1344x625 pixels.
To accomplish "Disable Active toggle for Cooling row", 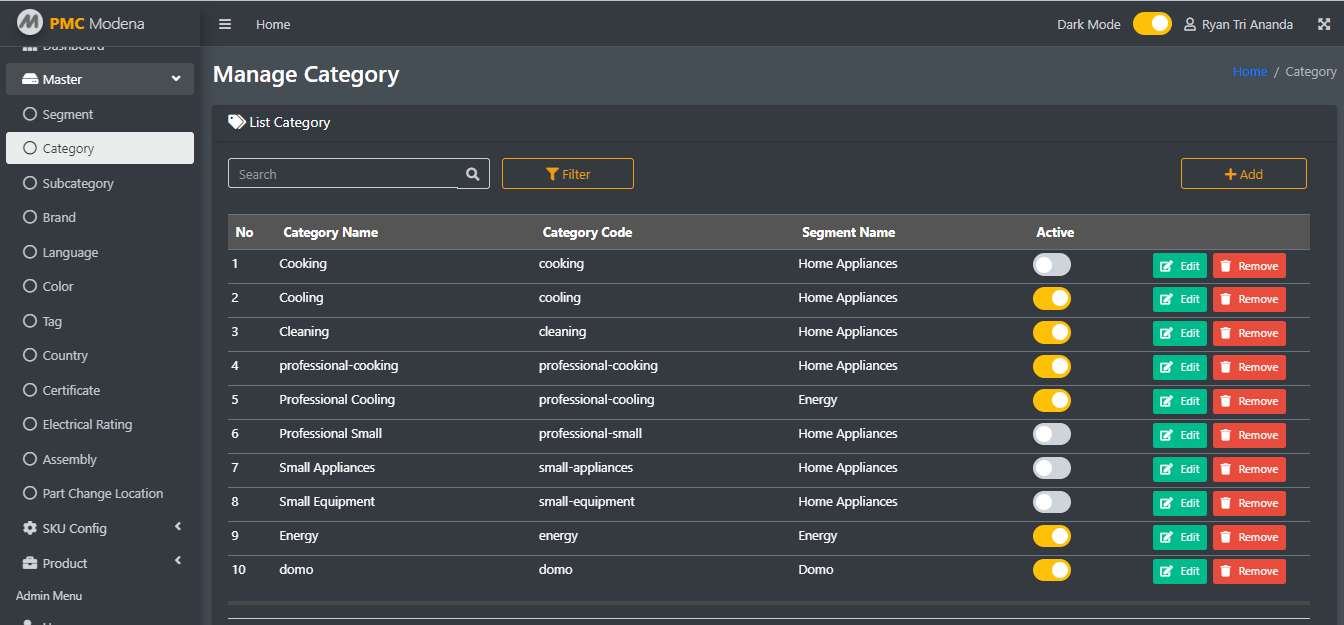I will click(x=1052, y=298).
